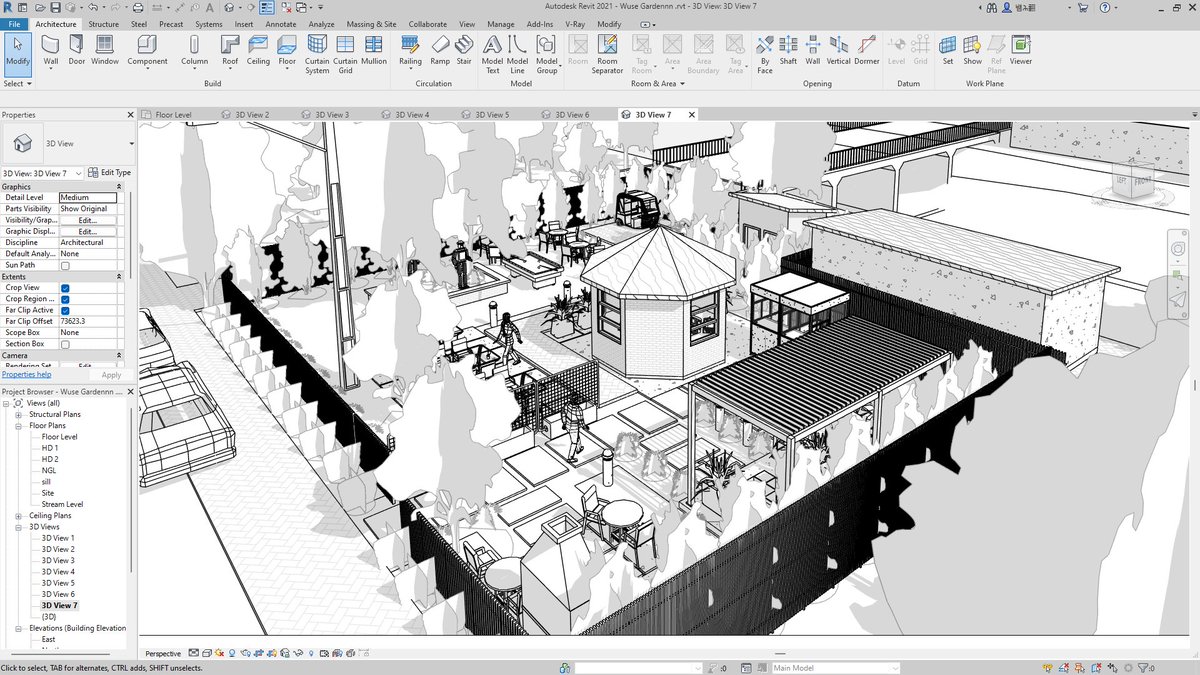This screenshot has height=675, width=1200.
Task: Enable the Section Box checkbox
Action: (x=65, y=344)
